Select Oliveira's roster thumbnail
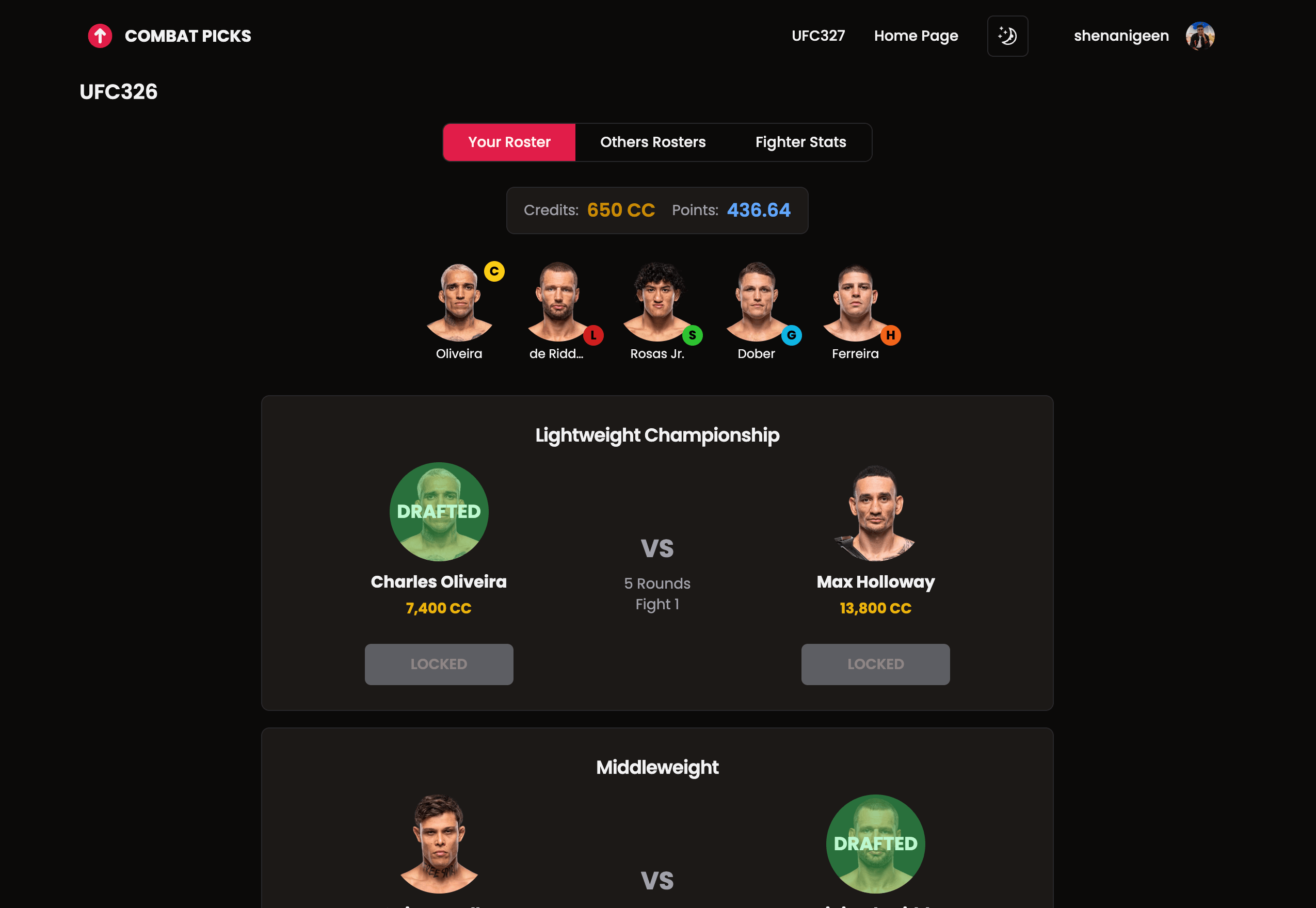This screenshot has height=908, width=1316. coord(459,301)
